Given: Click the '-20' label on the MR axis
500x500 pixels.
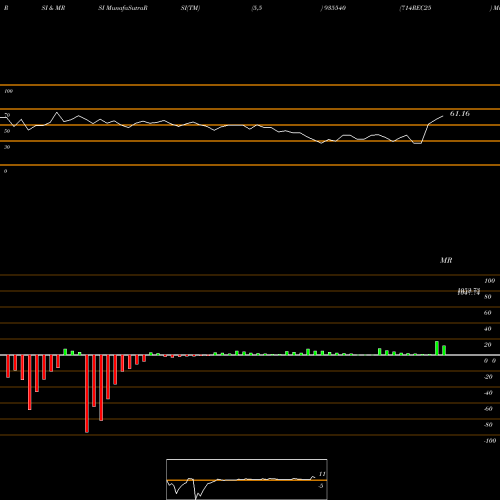Looking at the screenshot, I should (x=488, y=377).
